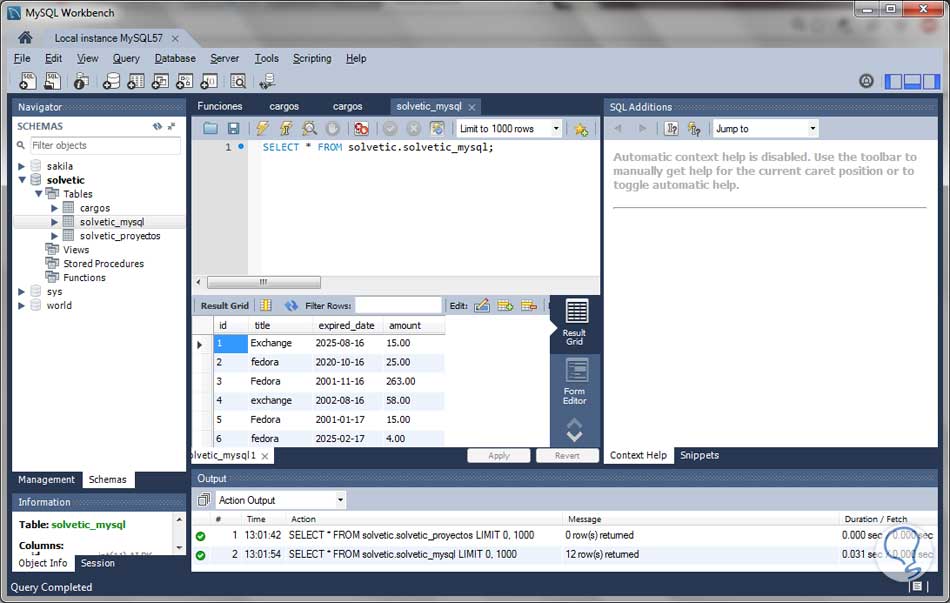Show more result view options arrows

point(574,430)
